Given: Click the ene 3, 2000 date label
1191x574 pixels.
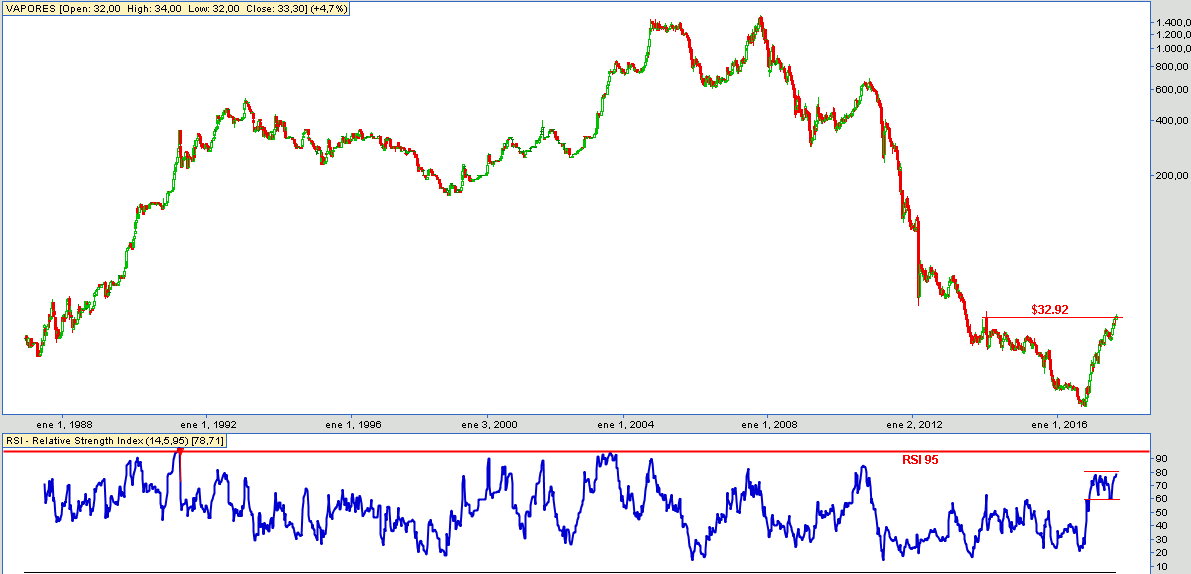Looking at the screenshot, I should (x=490, y=424).
